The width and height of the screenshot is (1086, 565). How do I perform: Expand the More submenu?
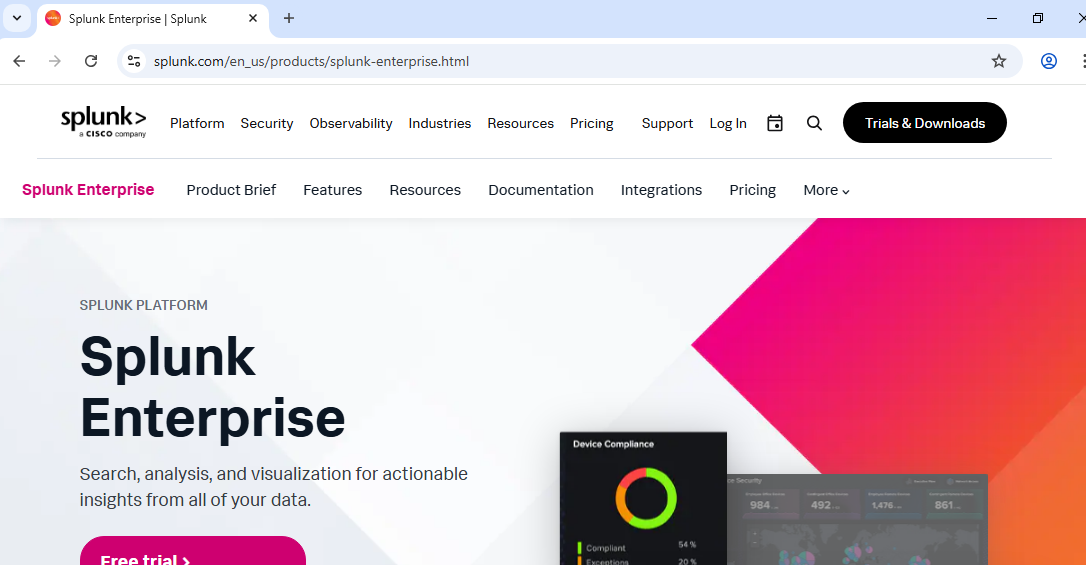[x=826, y=190]
